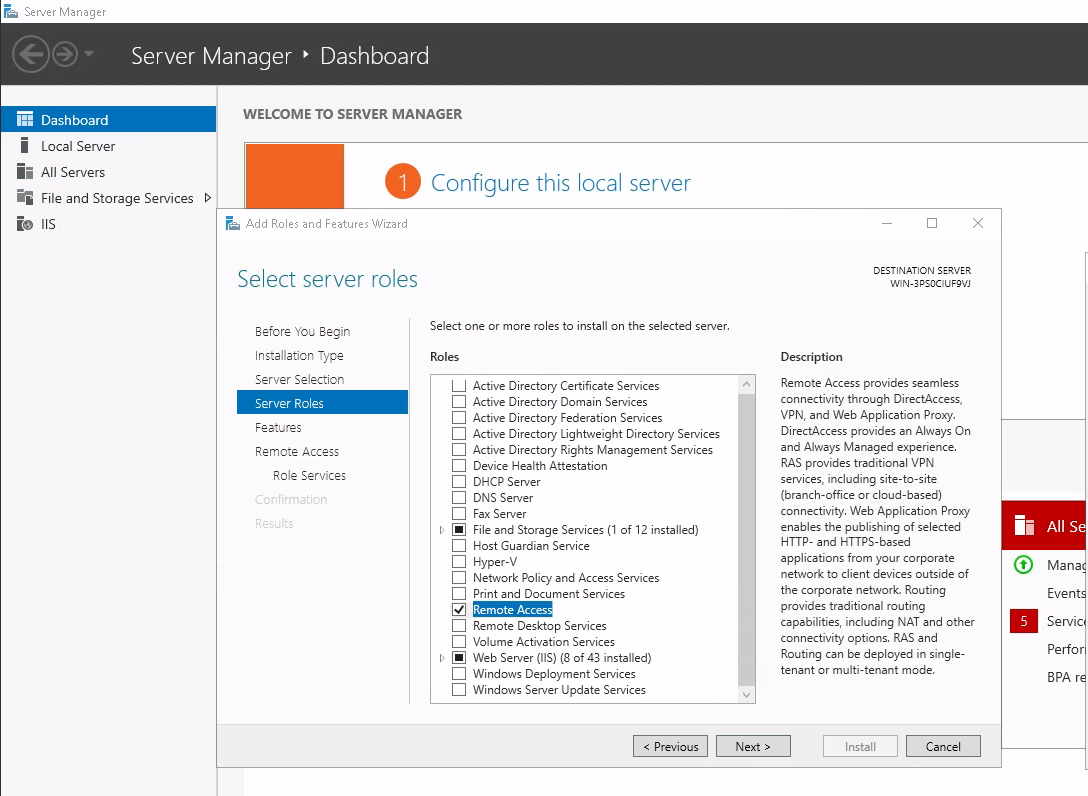Click the Add Roles wizard title icon
This screenshot has width=1088, height=796.
(x=233, y=223)
